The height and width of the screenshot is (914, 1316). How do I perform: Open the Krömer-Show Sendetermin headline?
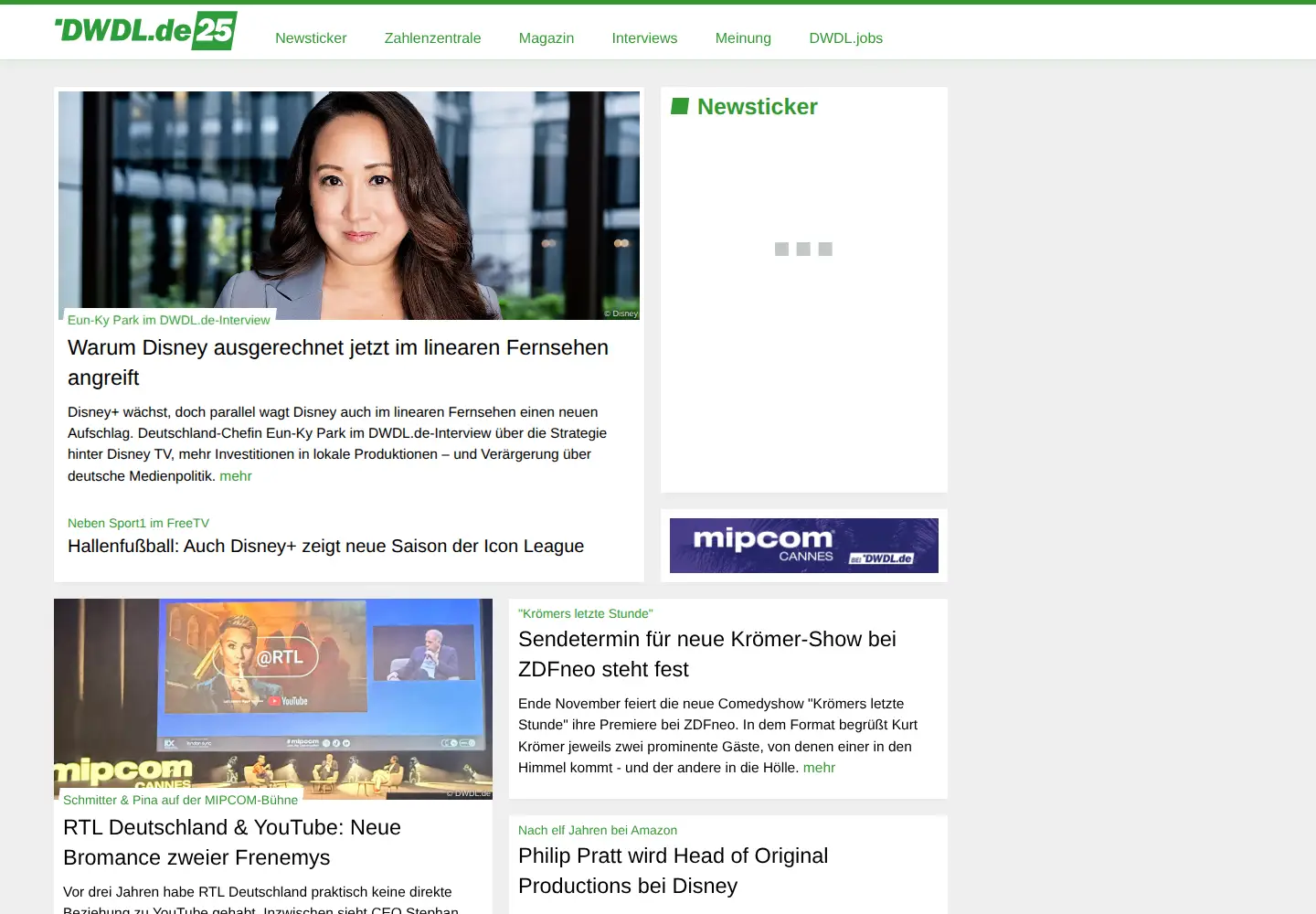coord(707,654)
